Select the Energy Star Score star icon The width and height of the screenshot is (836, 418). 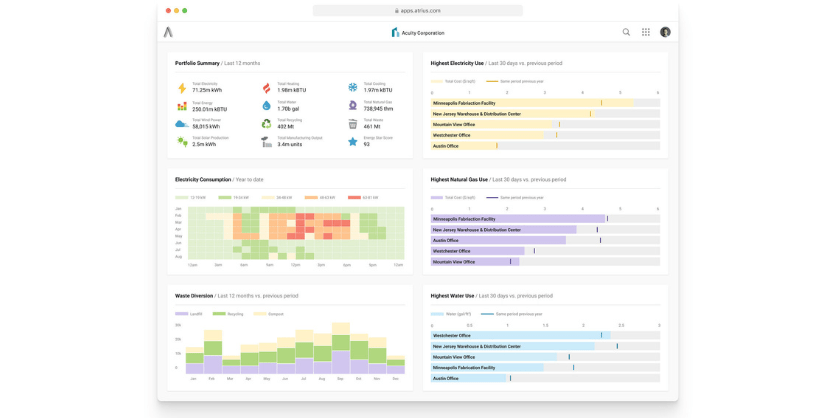(x=352, y=141)
